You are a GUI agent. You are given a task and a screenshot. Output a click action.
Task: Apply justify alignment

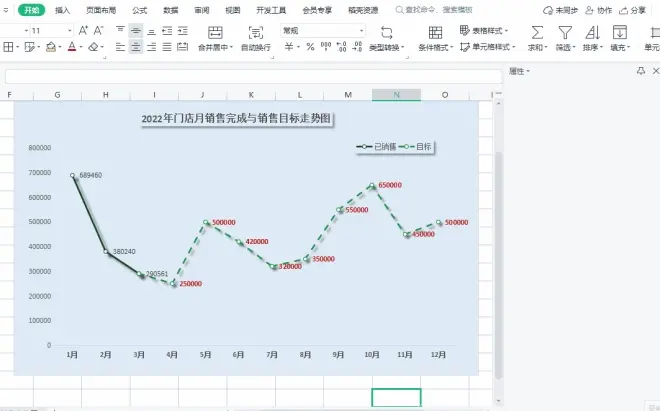pyautogui.click(x=167, y=47)
